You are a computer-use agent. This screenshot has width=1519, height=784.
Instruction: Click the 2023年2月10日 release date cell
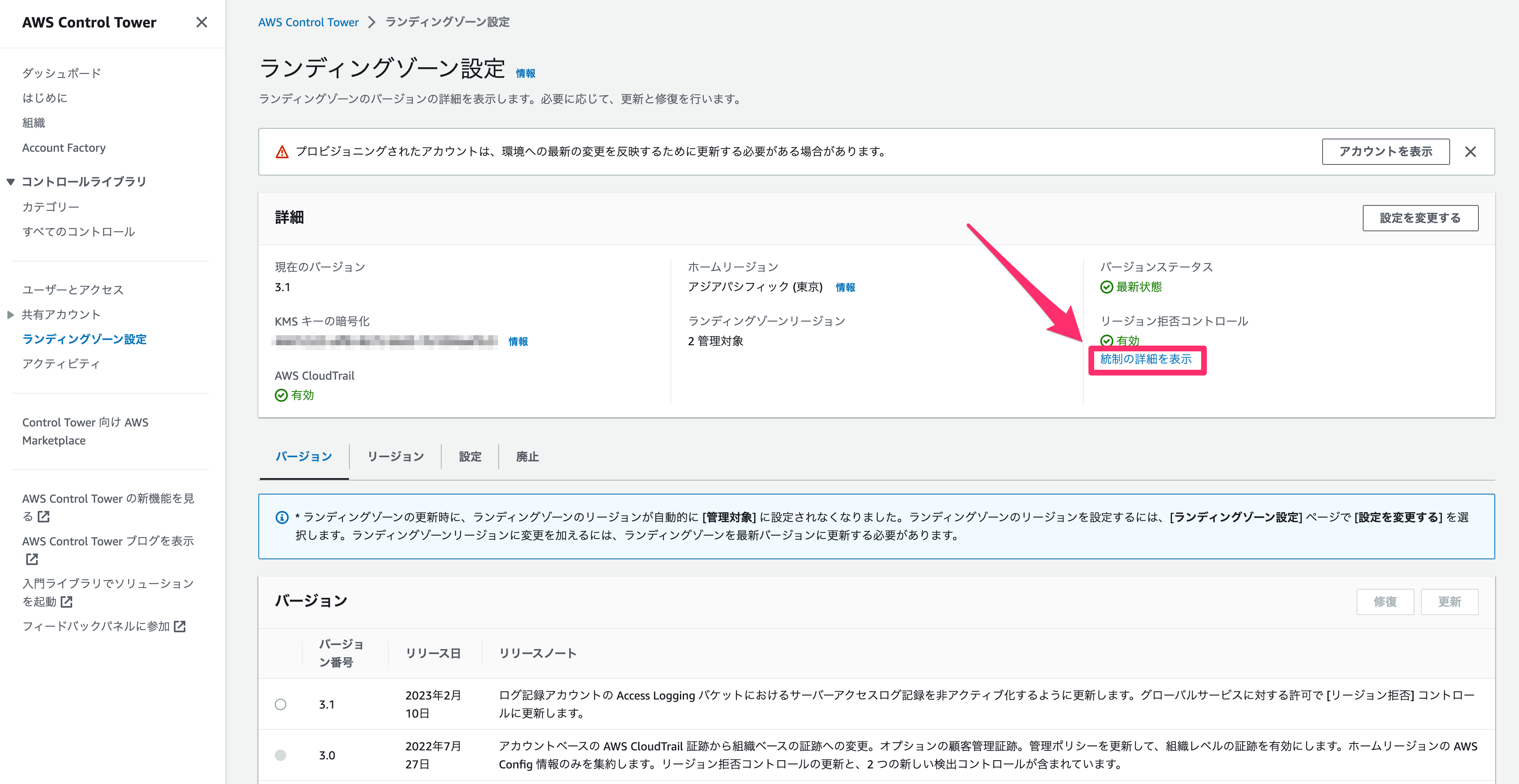tap(433, 704)
